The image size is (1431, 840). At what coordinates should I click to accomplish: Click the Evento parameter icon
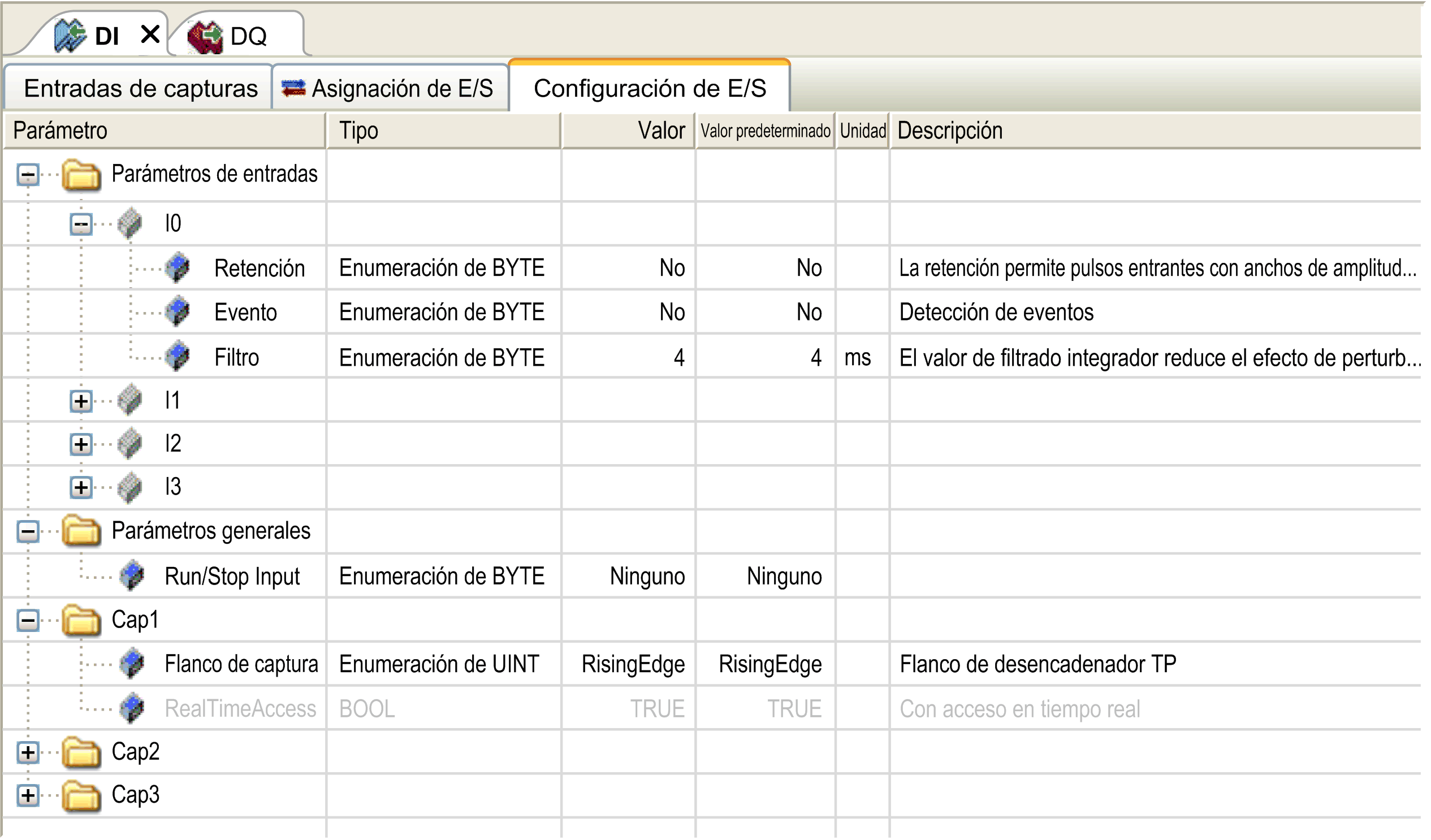178,311
